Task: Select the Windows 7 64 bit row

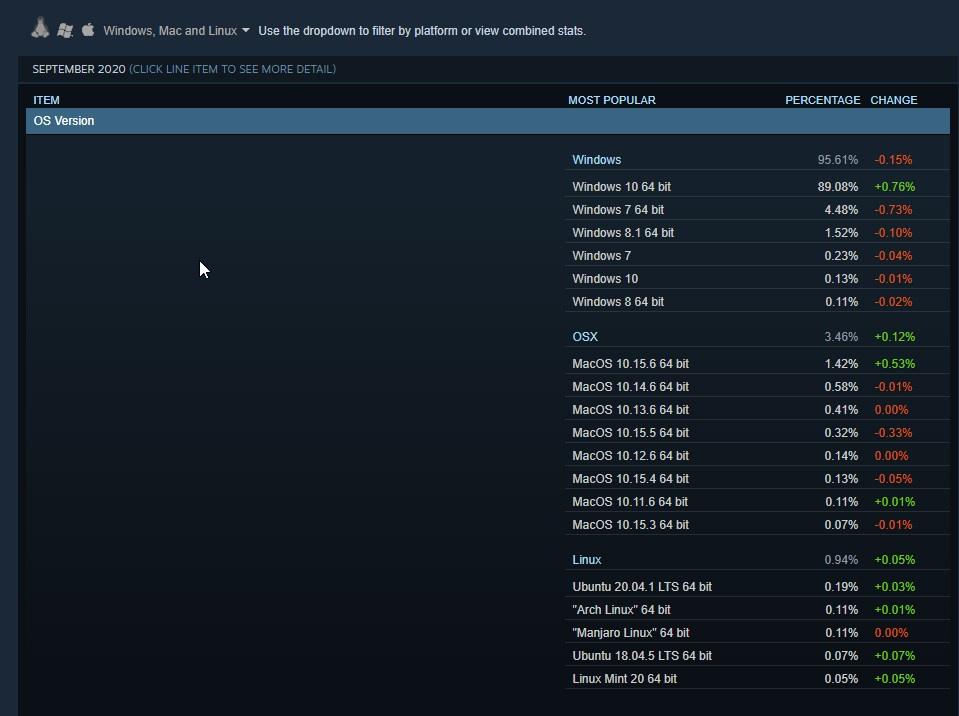Action: pos(757,210)
